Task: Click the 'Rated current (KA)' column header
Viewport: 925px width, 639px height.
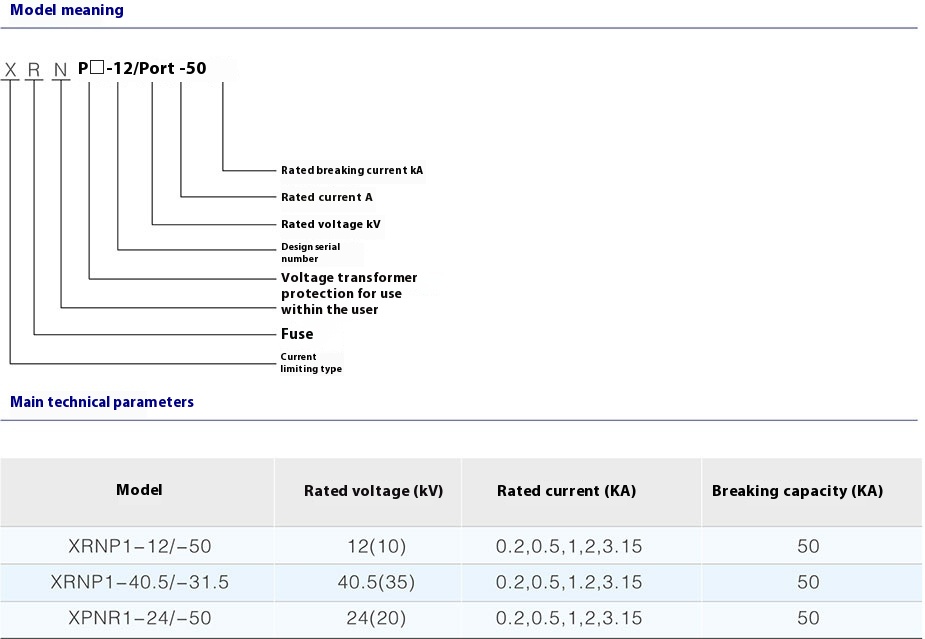Action: tap(565, 491)
